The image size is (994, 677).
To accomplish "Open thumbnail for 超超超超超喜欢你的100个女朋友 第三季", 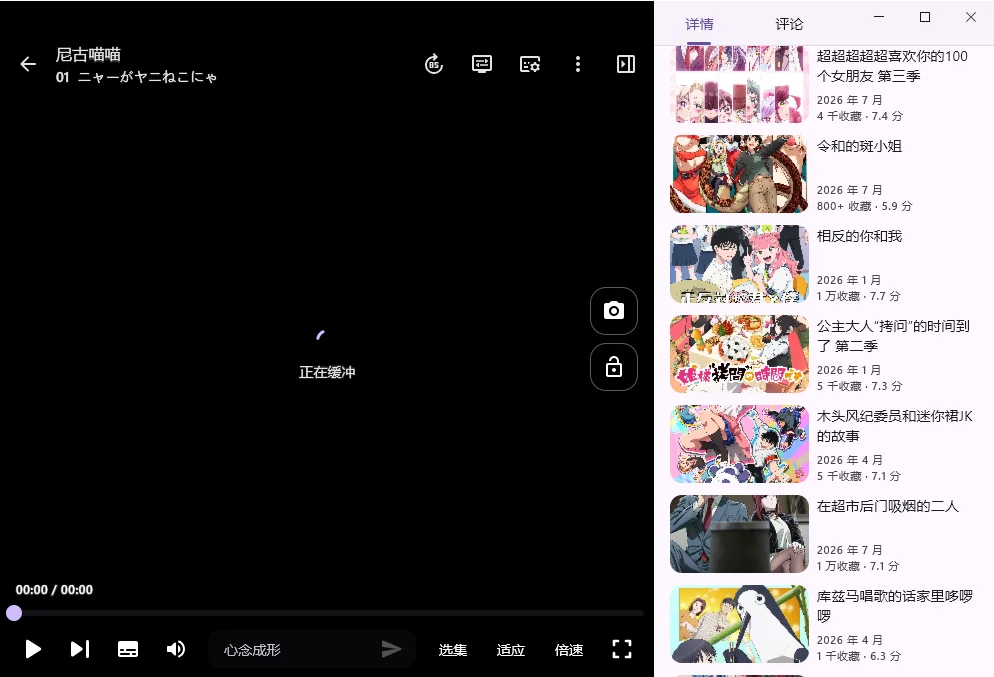I will (x=739, y=84).
